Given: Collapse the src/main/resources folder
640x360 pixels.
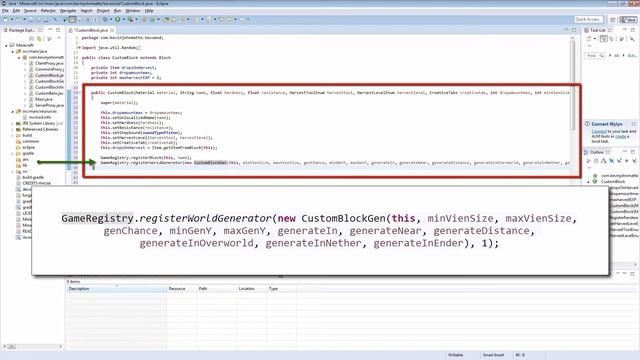Looking at the screenshot, I should (x=13, y=111).
